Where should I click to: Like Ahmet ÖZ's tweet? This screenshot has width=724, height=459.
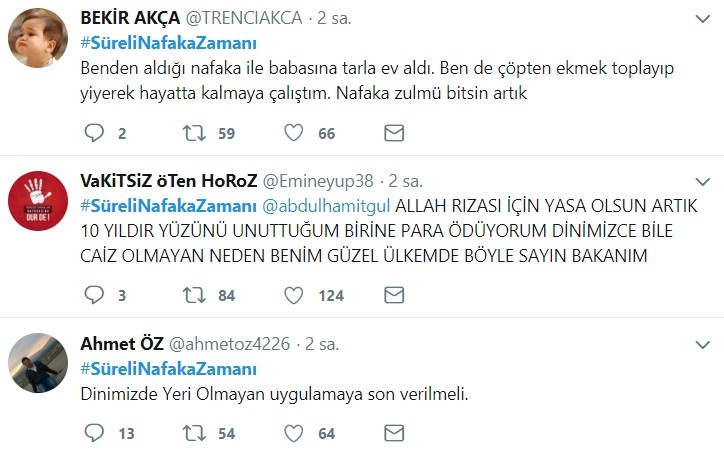pos(295,433)
